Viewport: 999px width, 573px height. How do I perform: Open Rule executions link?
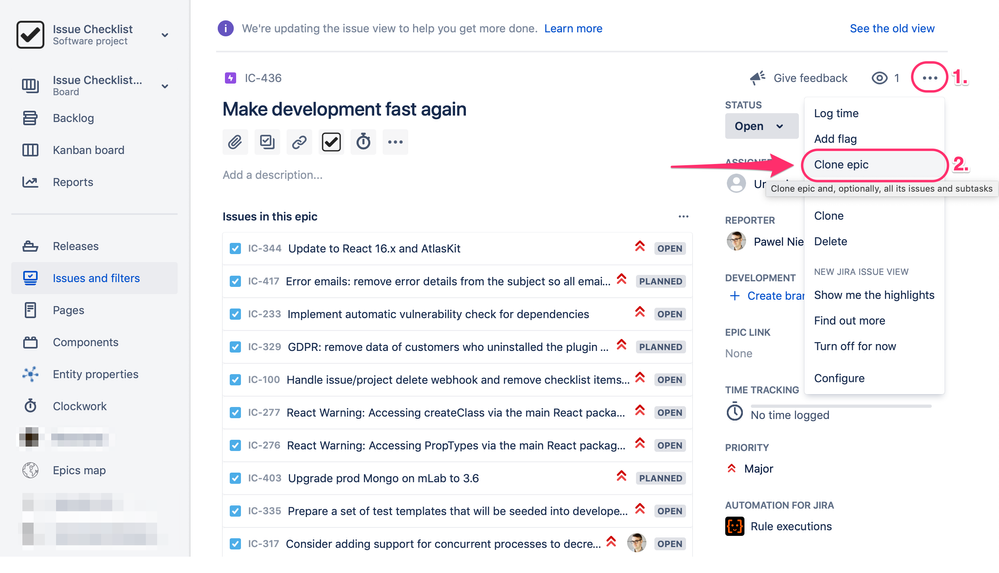click(x=791, y=526)
